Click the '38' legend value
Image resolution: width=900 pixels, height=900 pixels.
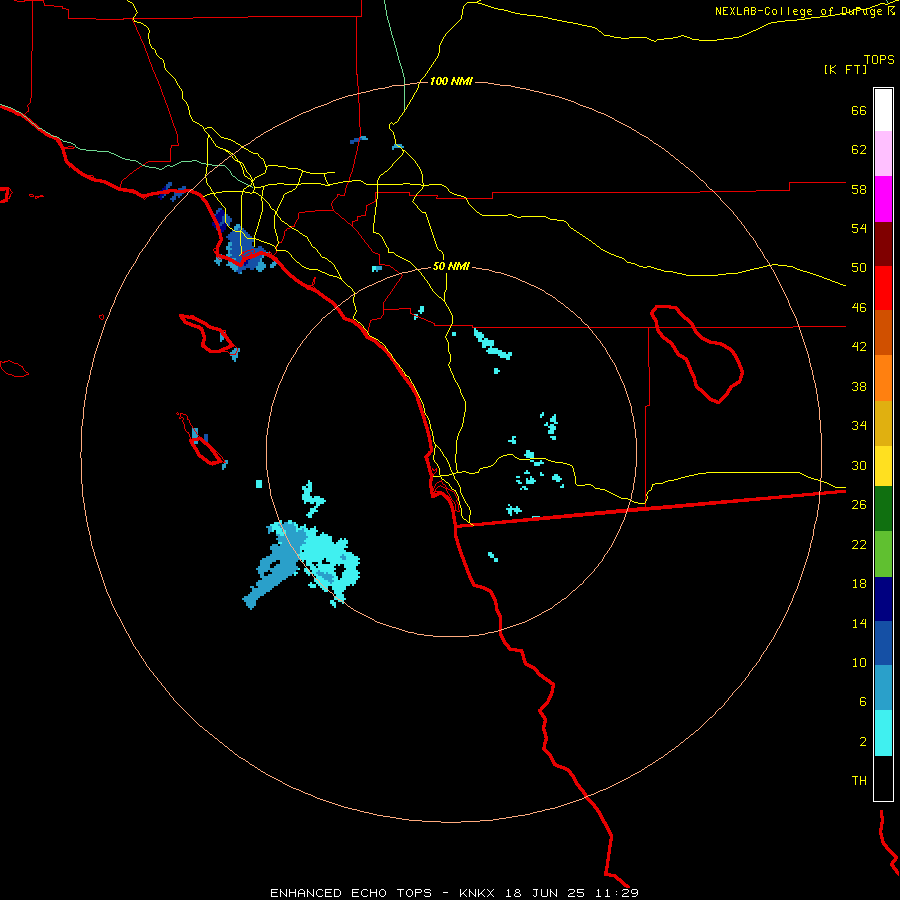coord(859,386)
